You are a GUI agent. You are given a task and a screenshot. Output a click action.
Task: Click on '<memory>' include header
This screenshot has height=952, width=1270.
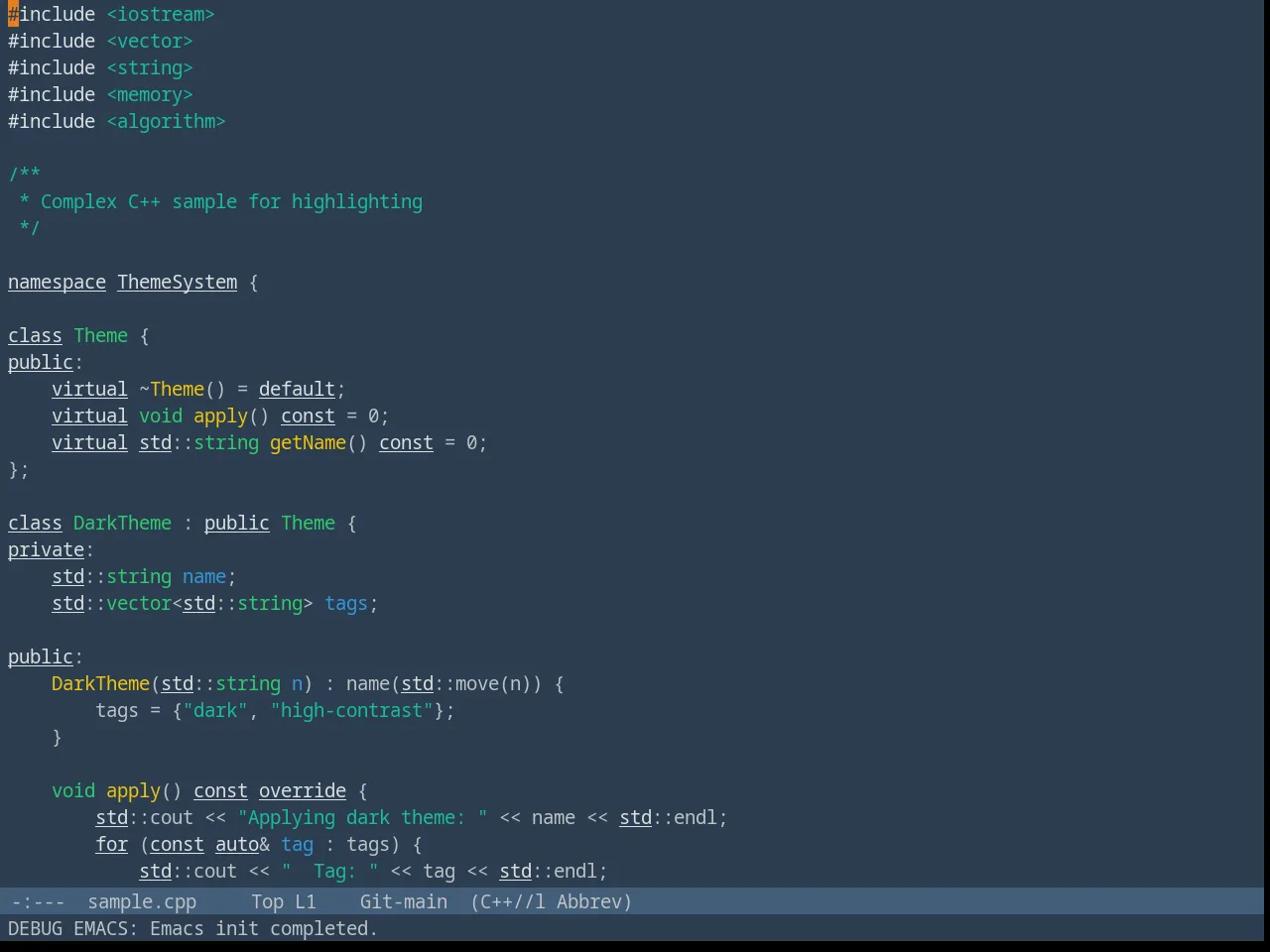click(x=150, y=94)
